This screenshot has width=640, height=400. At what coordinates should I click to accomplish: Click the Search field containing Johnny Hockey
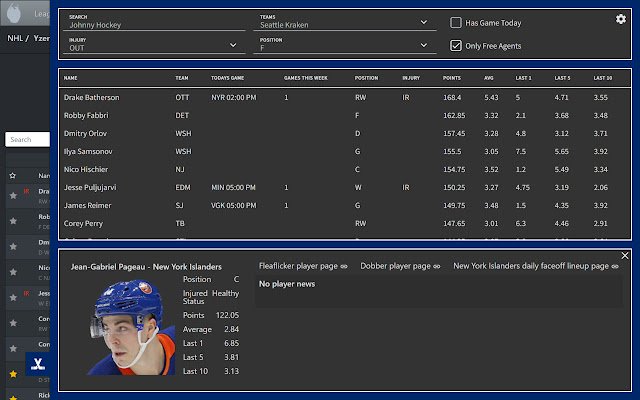point(154,22)
